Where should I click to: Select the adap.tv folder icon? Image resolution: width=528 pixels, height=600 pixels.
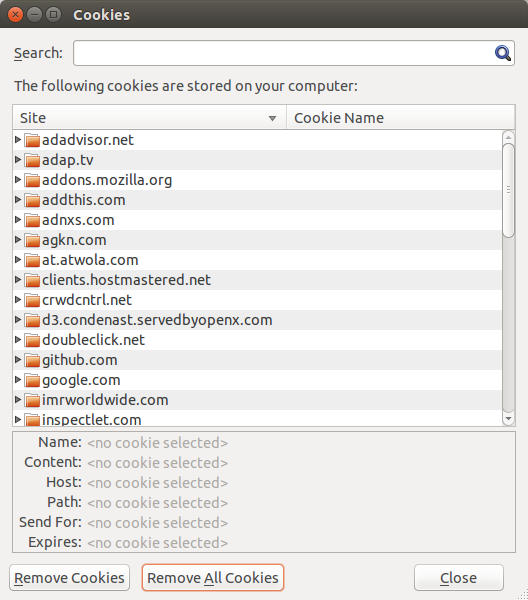point(32,160)
